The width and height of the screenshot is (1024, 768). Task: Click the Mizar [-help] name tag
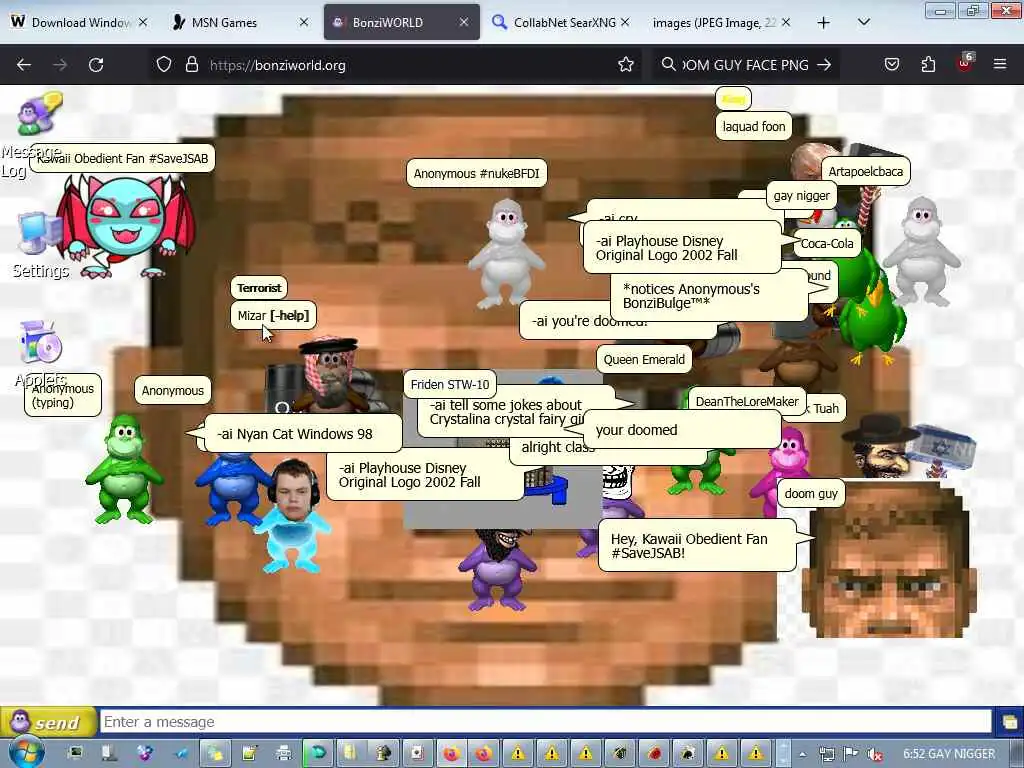point(274,315)
